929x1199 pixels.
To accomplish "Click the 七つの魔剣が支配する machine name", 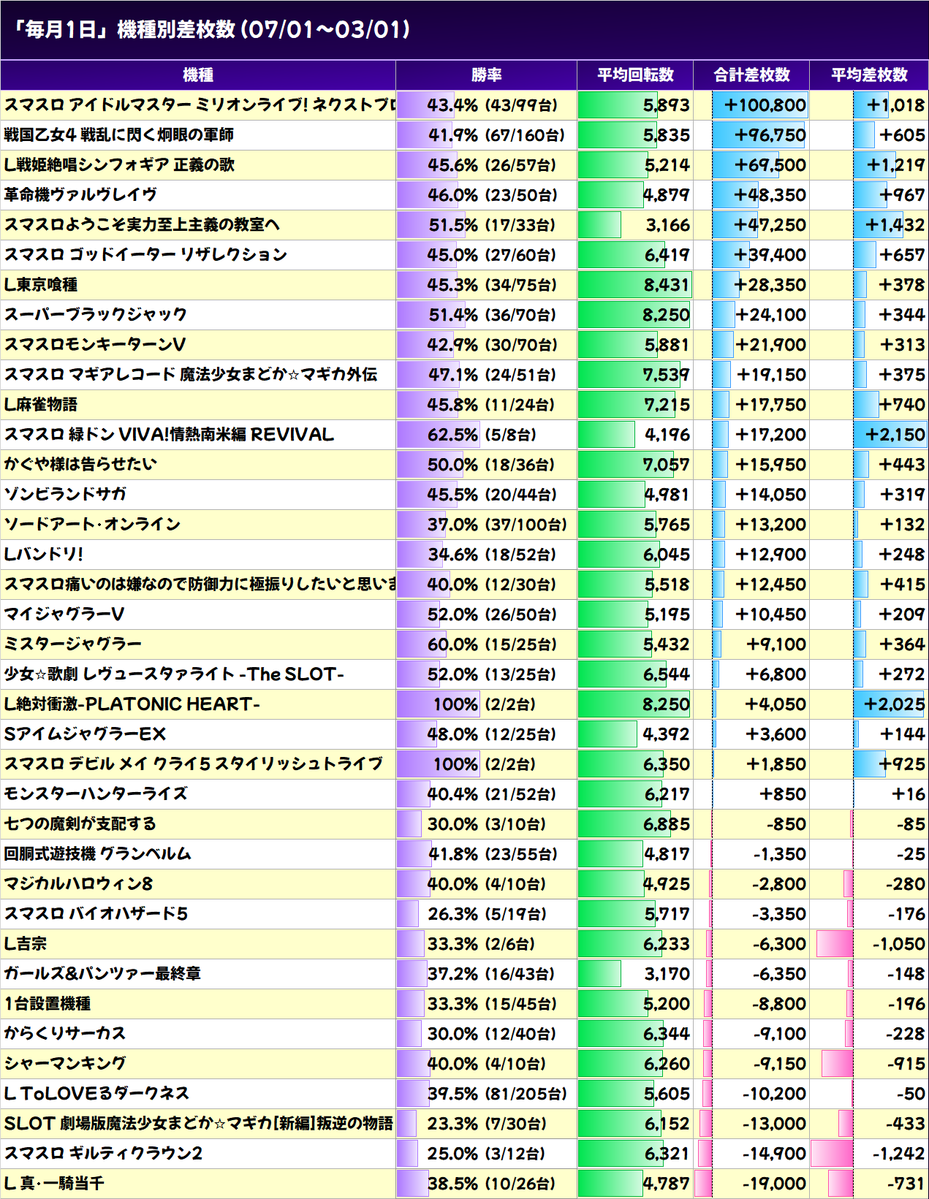I will pyautogui.click(x=80, y=824).
